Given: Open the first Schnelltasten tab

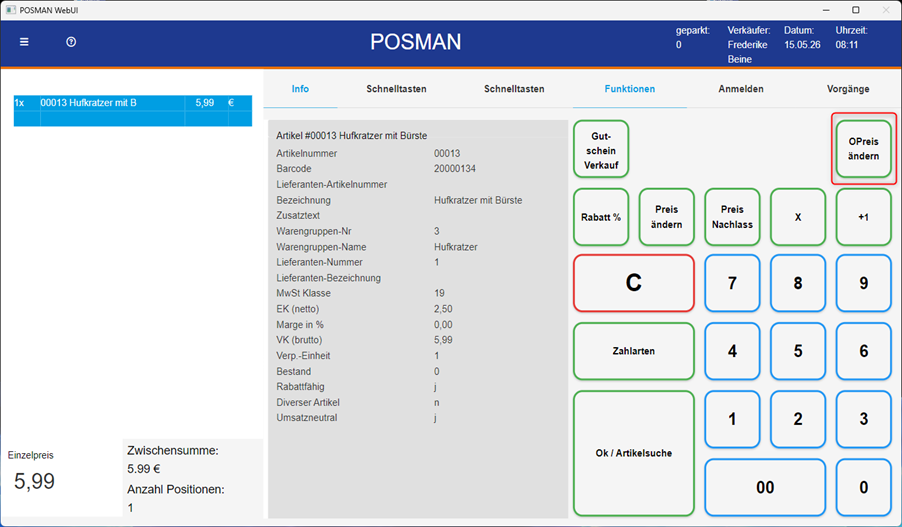Looking at the screenshot, I should (x=396, y=89).
